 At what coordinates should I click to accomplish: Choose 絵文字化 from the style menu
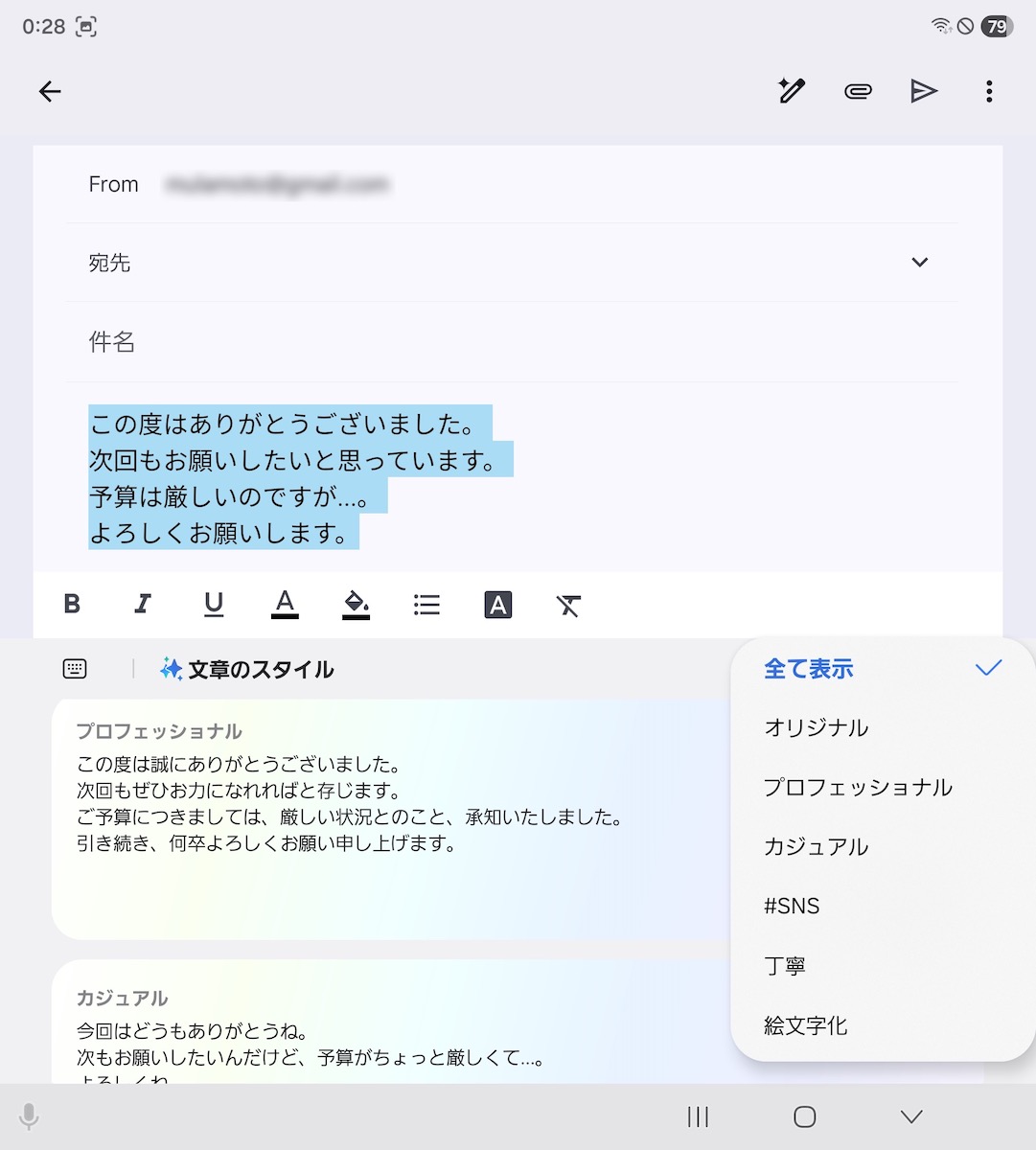click(x=805, y=1025)
